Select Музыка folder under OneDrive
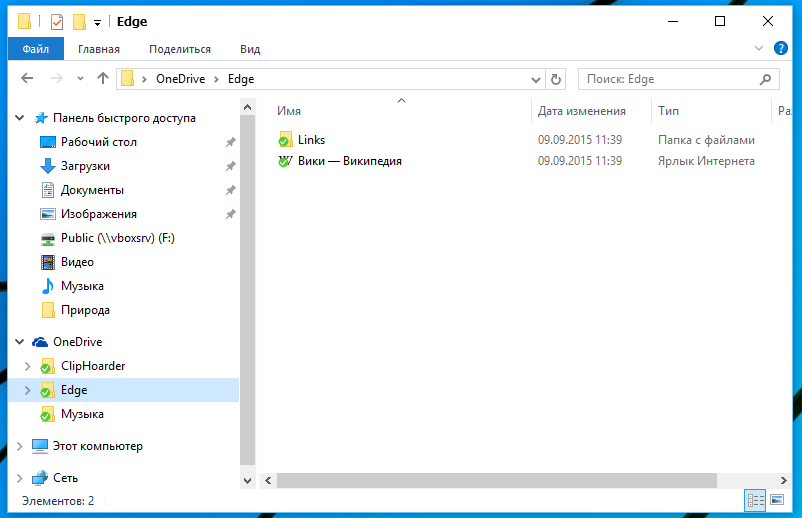Screen dimensions: 802x518 [x=82, y=414]
